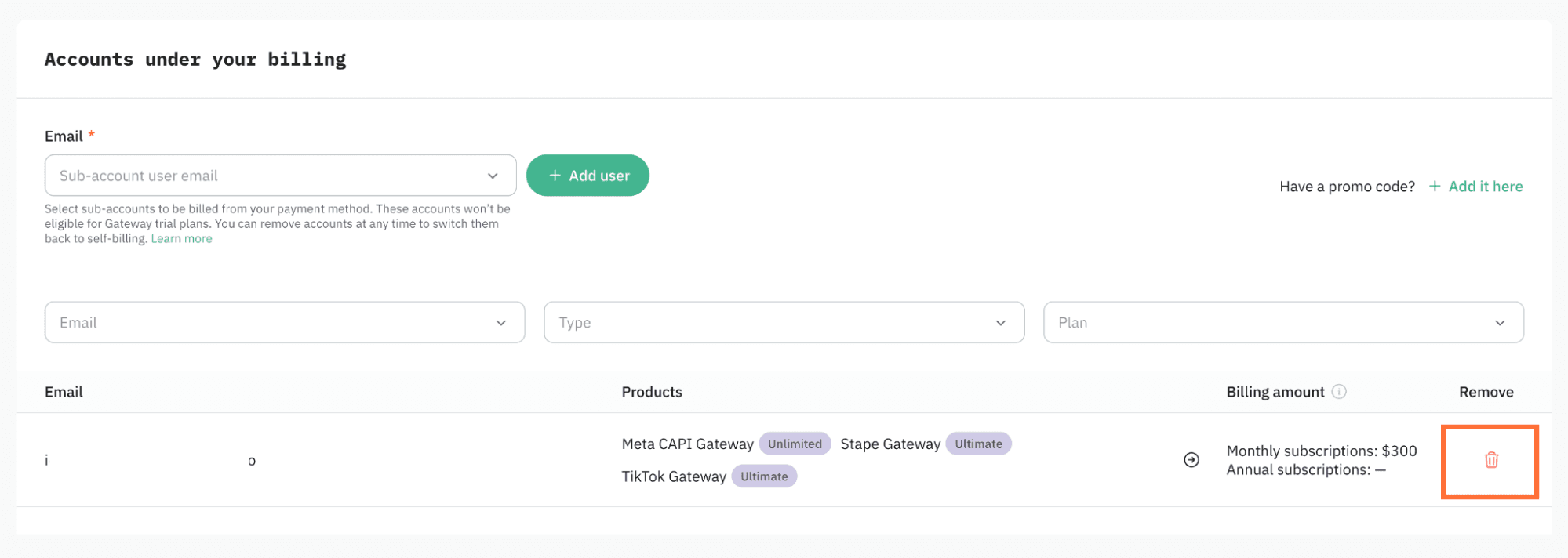
Task: Click the Billing amount info icon
Action: [1339, 392]
